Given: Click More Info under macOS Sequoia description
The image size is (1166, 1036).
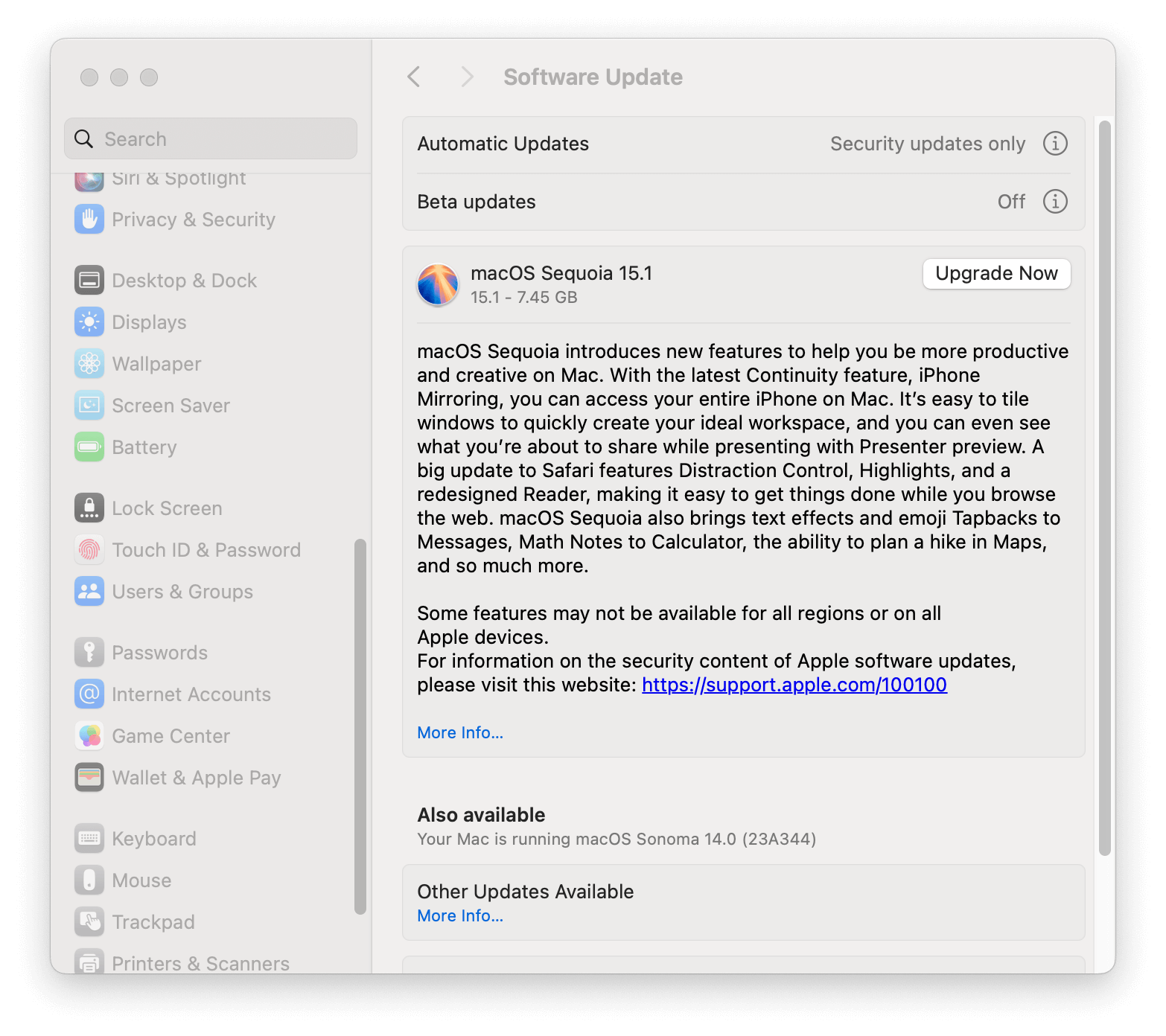Looking at the screenshot, I should coord(460,732).
